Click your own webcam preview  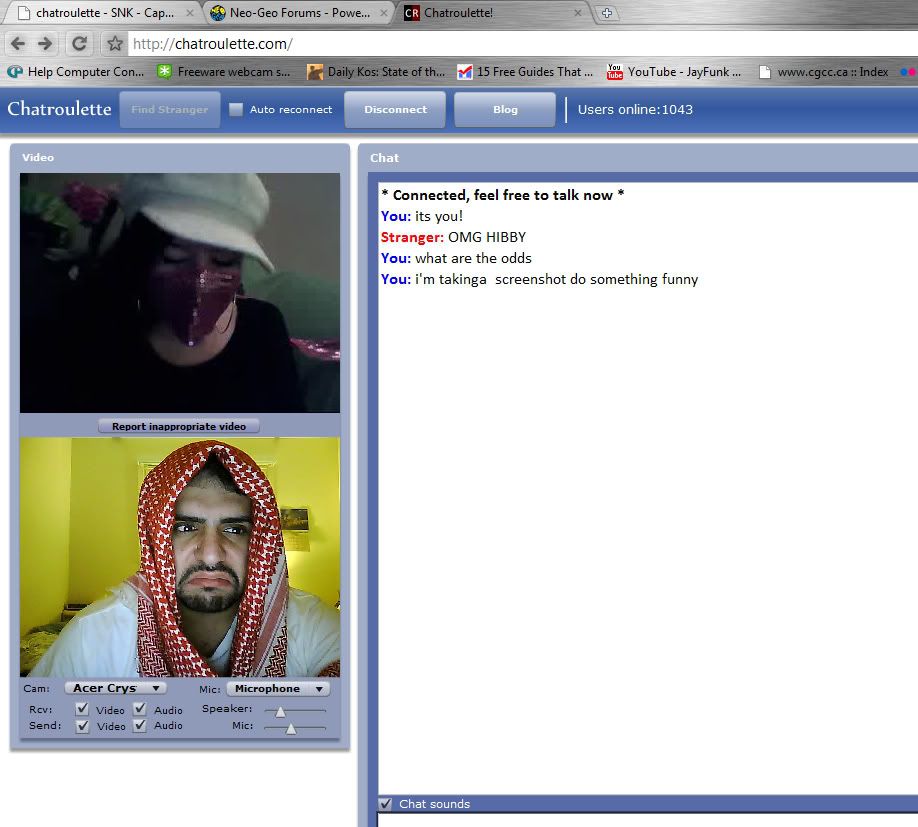pos(180,557)
